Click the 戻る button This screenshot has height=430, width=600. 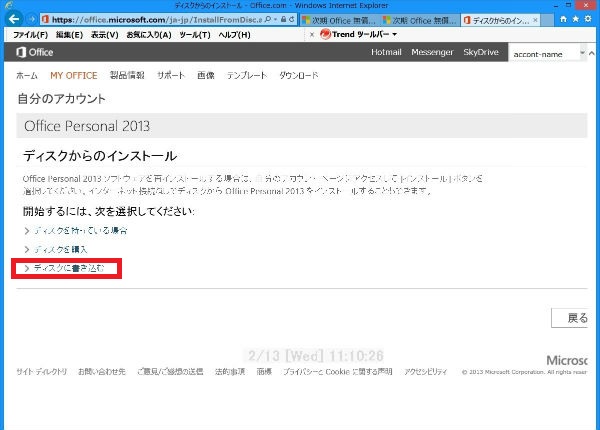(569, 318)
